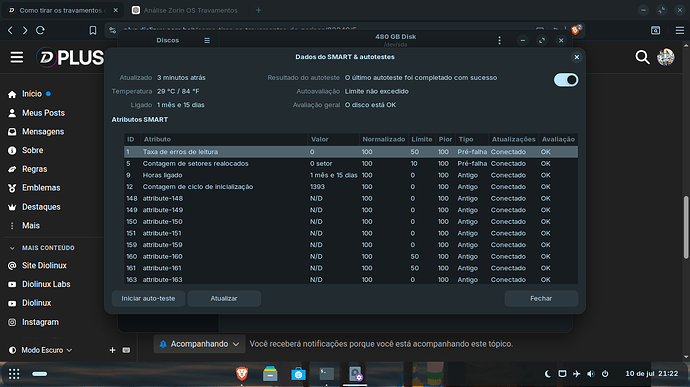Click the page vertical scrollbar
This screenshot has height=387, width=690.
coord(686,228)
